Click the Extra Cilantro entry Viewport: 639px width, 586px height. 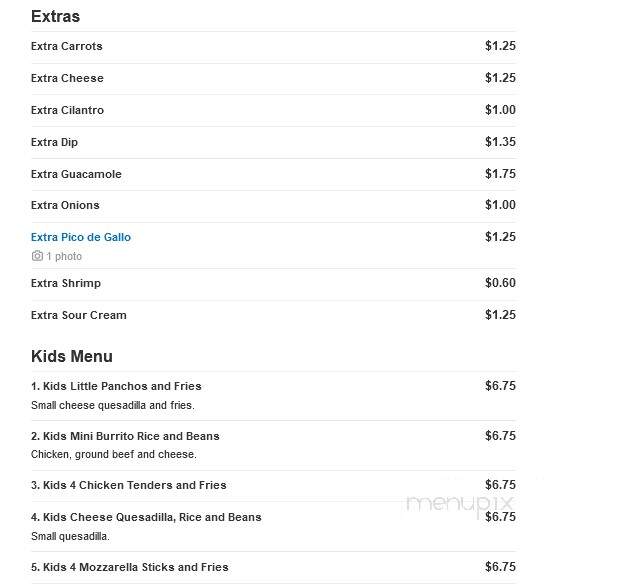pos(67,110)
